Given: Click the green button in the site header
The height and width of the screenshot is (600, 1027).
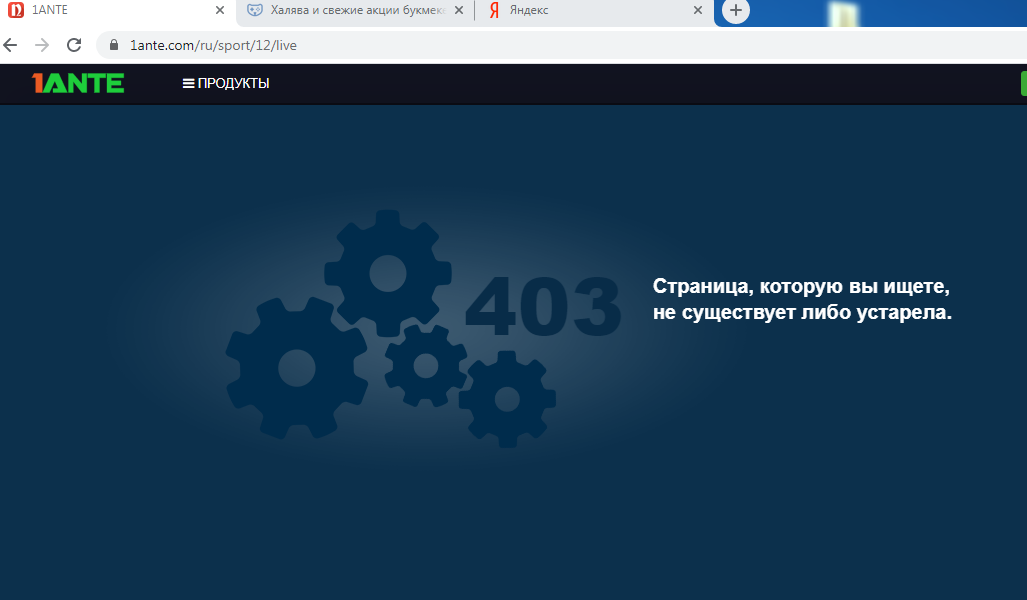Looking at the screenshot, I should pos(1024,83).
